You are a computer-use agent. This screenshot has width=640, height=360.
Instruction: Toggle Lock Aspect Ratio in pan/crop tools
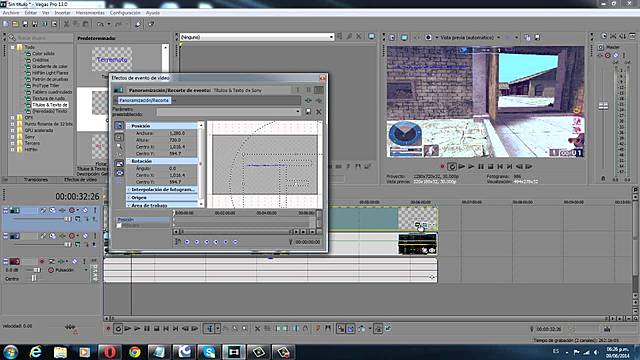(x=119, y=164)
